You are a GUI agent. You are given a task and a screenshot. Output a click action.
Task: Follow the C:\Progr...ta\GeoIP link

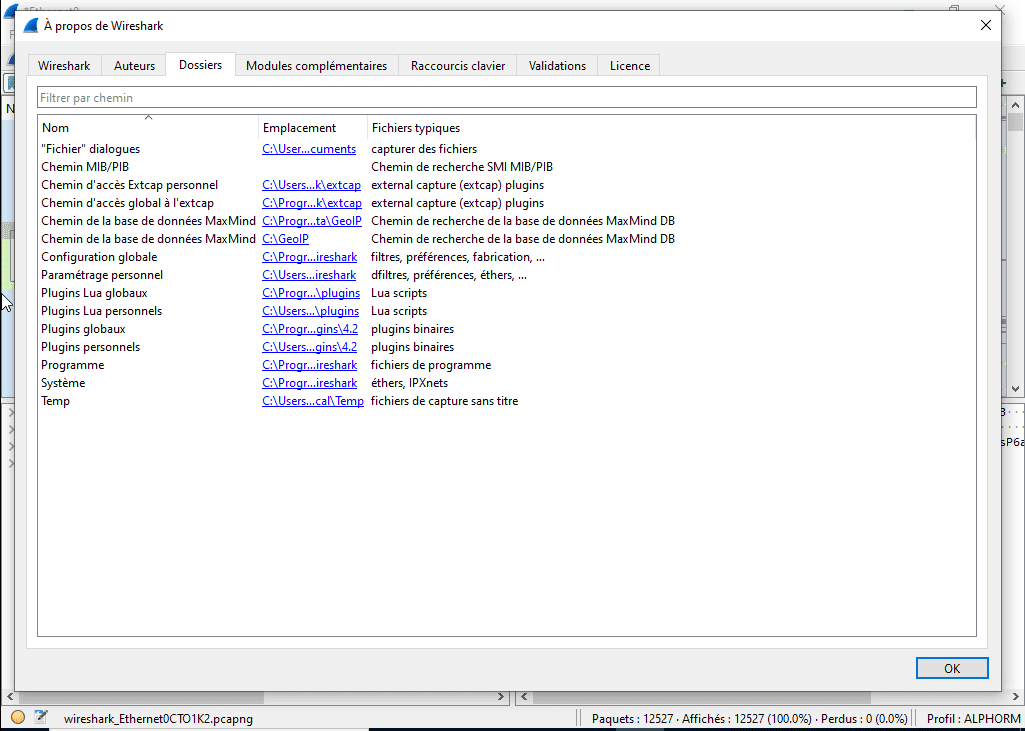[x=312, y=221]
